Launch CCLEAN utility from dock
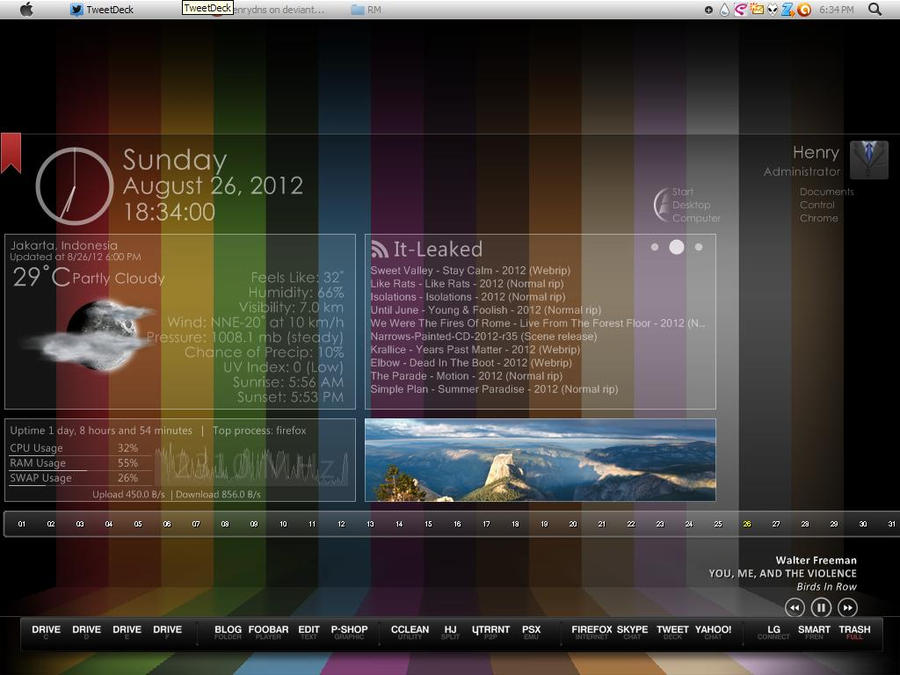 coord(410,631)
